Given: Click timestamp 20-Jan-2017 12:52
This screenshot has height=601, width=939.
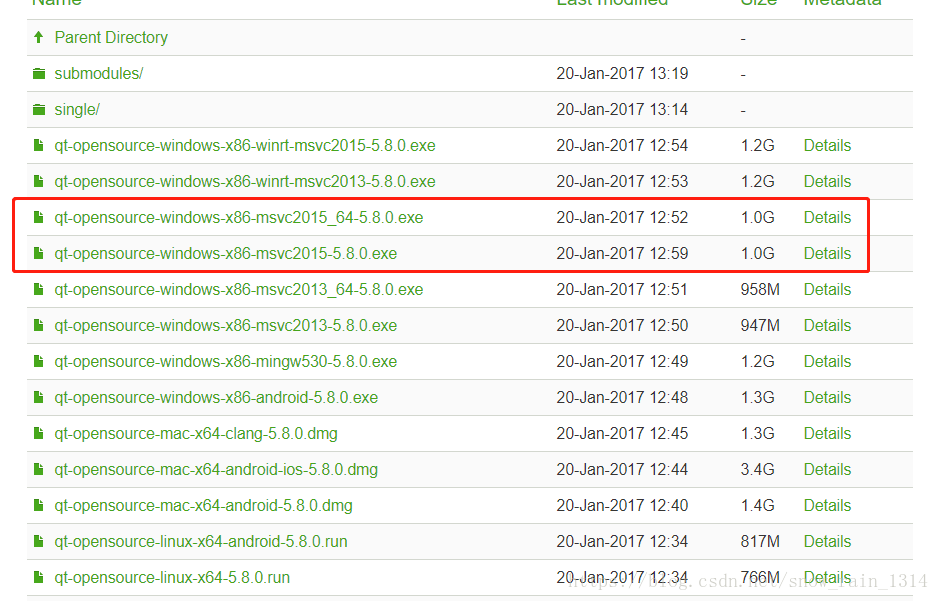Looking at the screenshot, I should [x=622, y=217].
